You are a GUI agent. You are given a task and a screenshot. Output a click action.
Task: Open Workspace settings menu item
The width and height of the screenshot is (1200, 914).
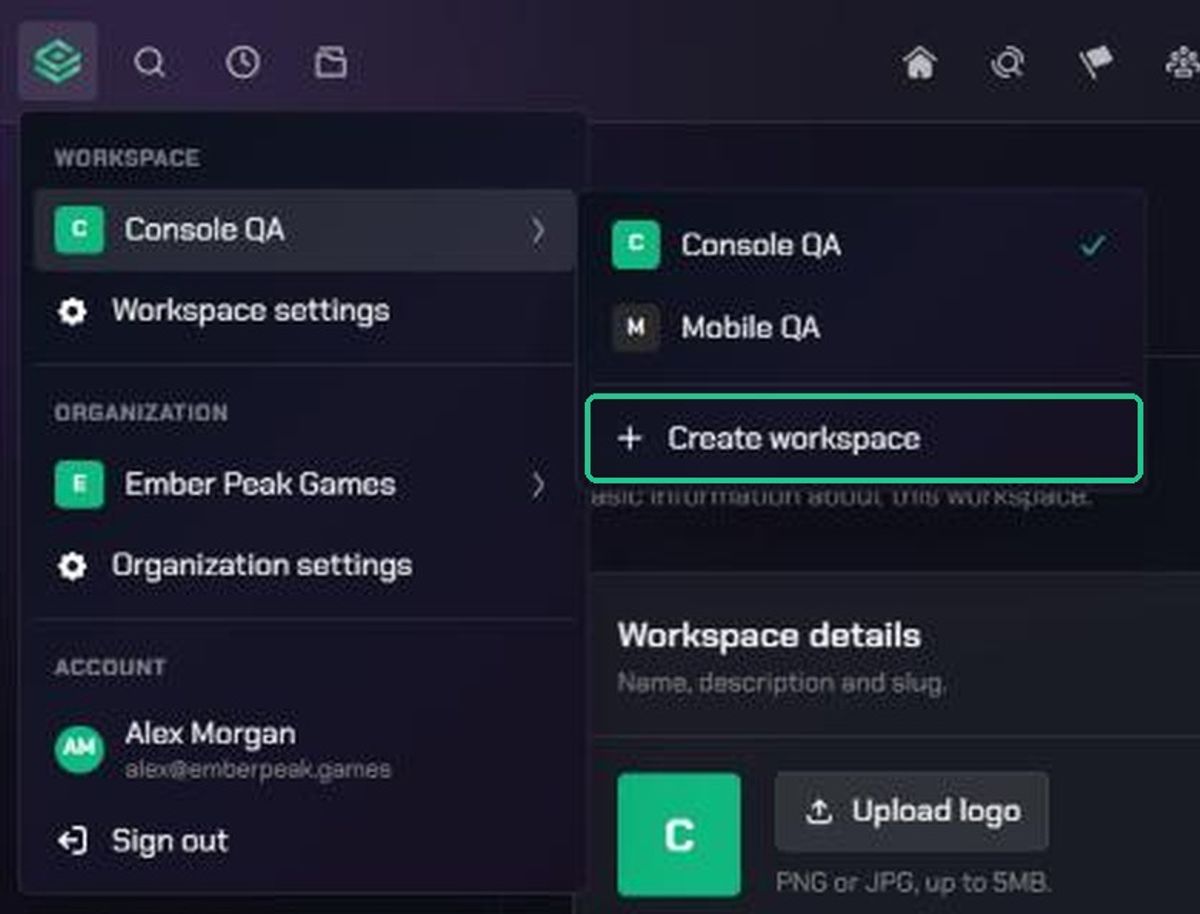pos(305,311)
